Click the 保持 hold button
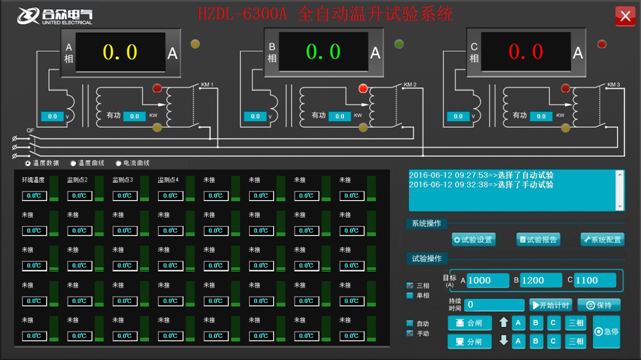The image size is (641, 360). click(x=599, y=305)
